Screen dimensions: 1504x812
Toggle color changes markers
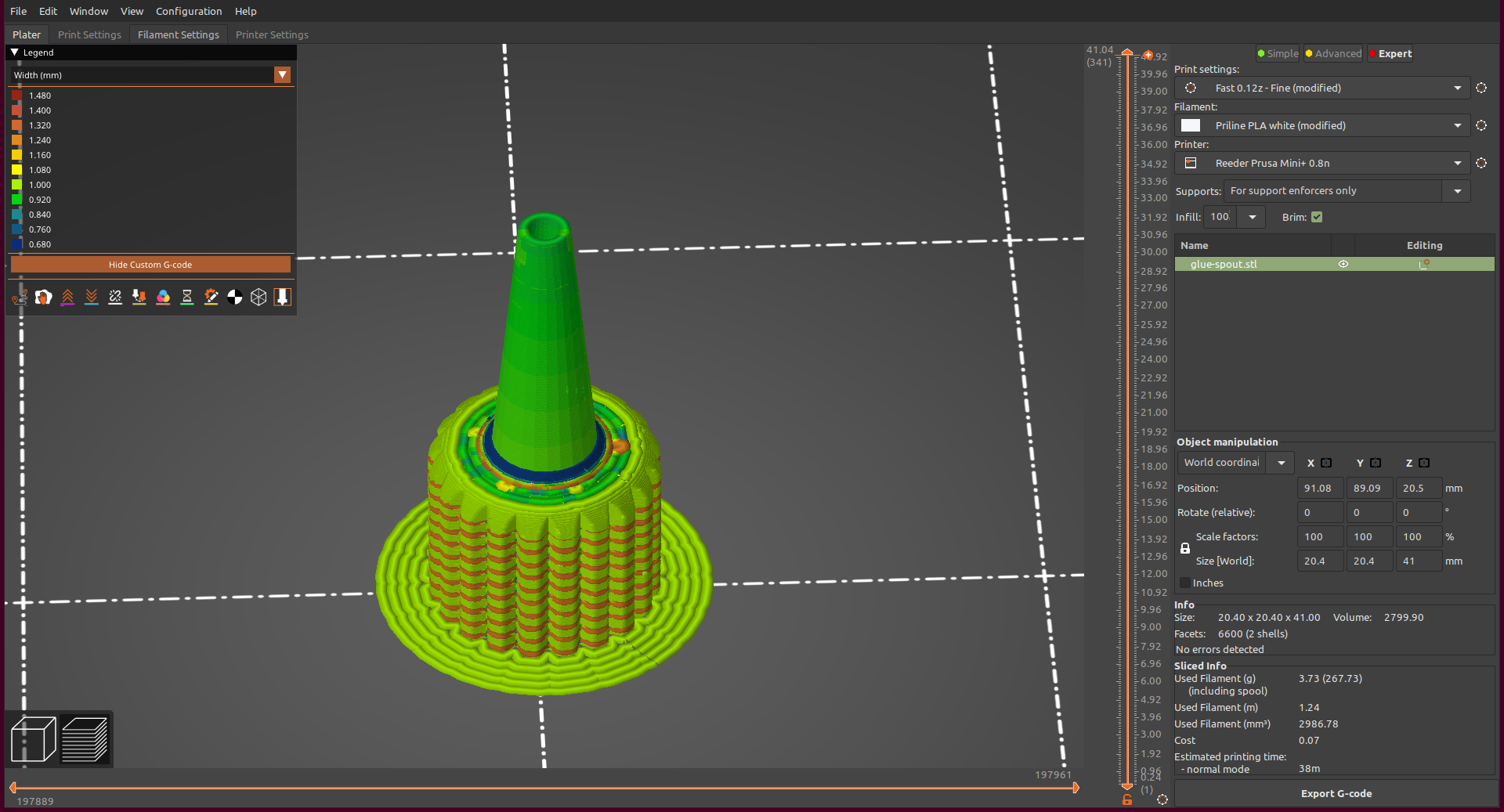163,297
